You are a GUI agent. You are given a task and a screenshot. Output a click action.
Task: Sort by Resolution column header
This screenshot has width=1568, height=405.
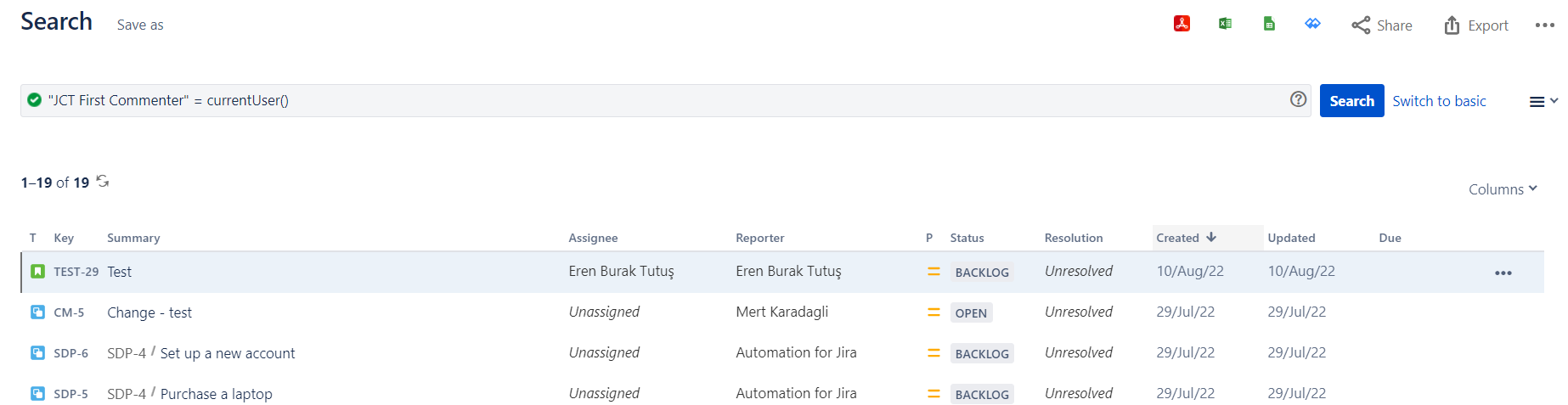point(1074,238)
